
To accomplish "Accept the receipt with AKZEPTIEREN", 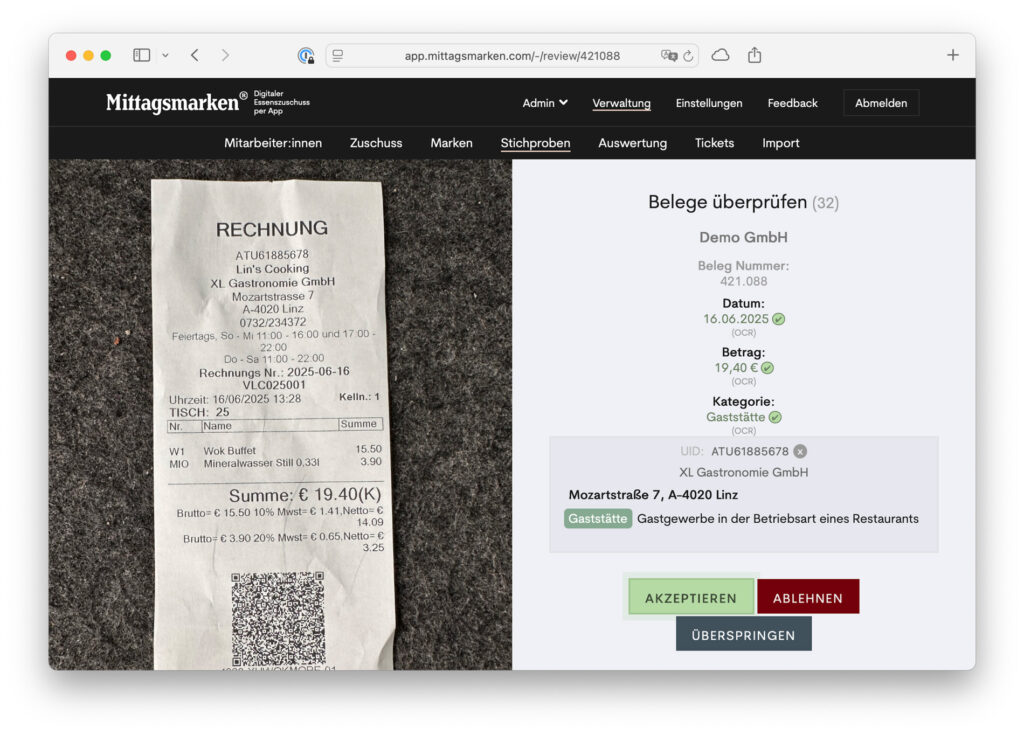I will 690,598.
